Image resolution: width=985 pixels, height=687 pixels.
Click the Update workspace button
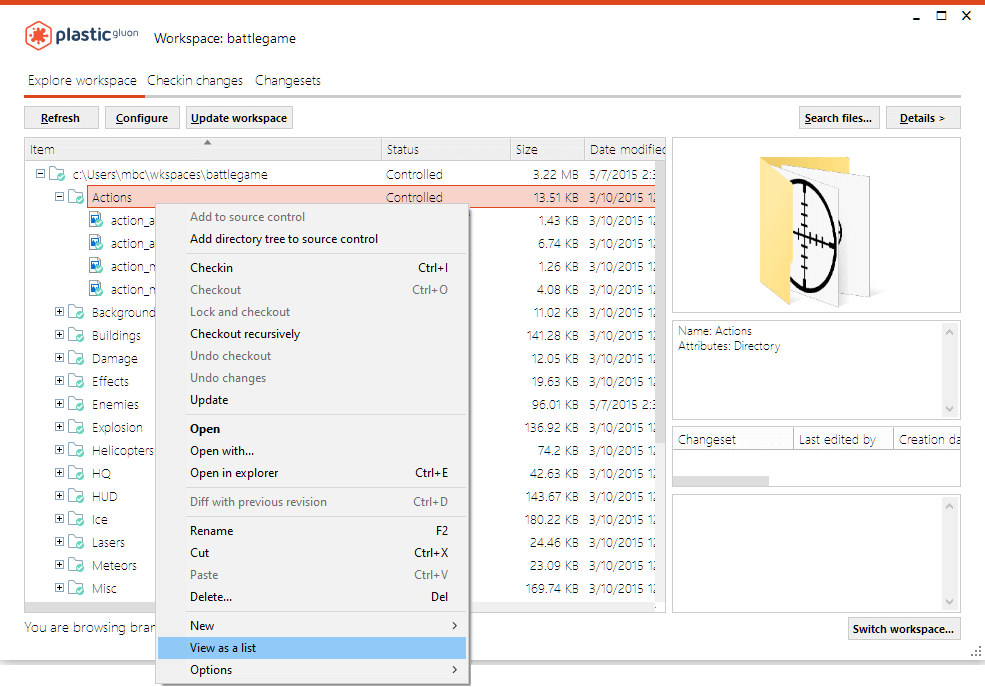[239, 117]
